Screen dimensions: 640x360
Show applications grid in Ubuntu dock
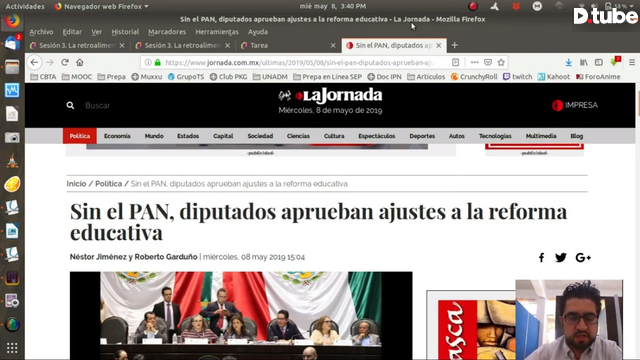[12, 348]
